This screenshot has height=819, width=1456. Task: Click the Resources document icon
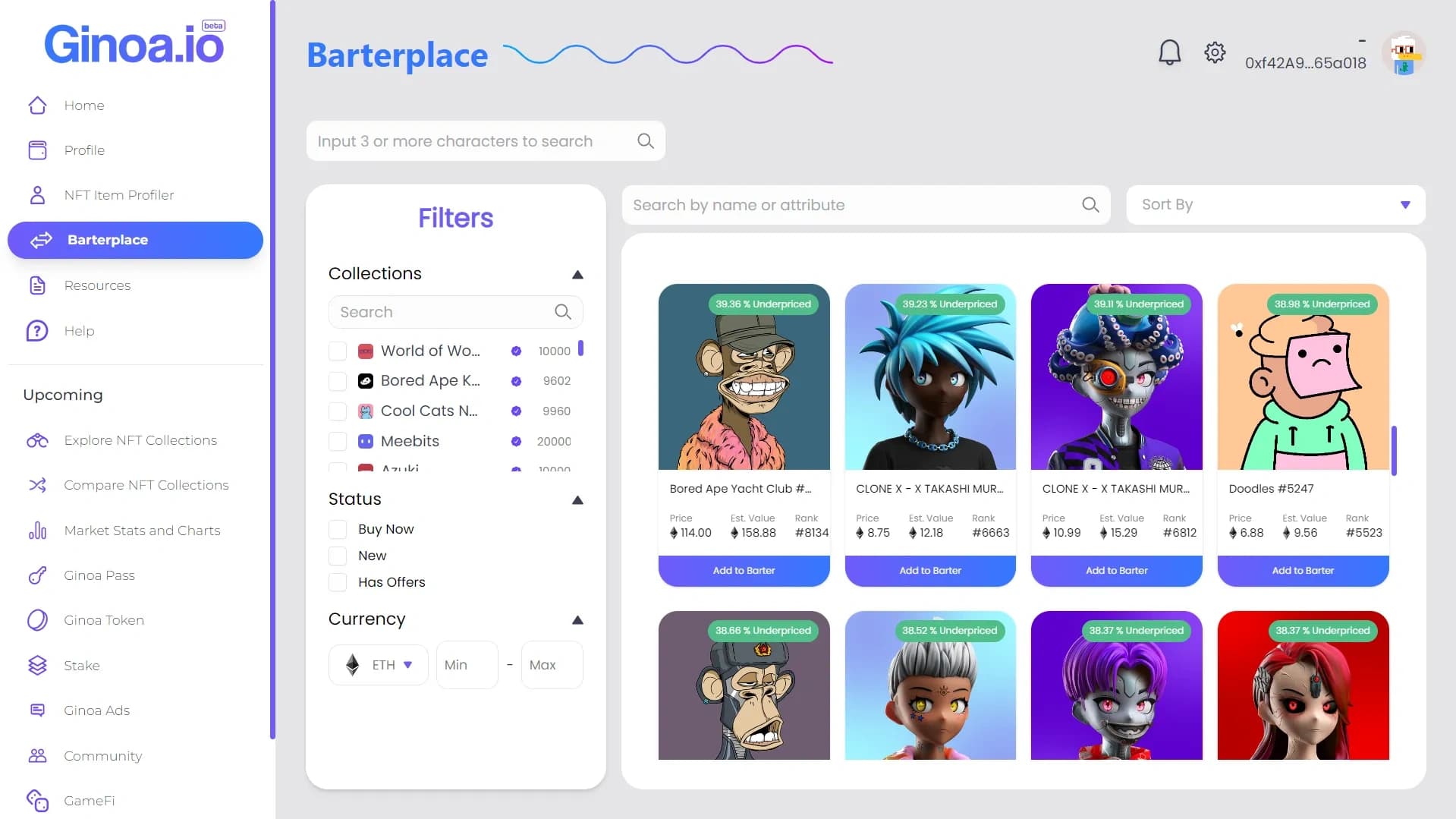[x=37, y=285]
